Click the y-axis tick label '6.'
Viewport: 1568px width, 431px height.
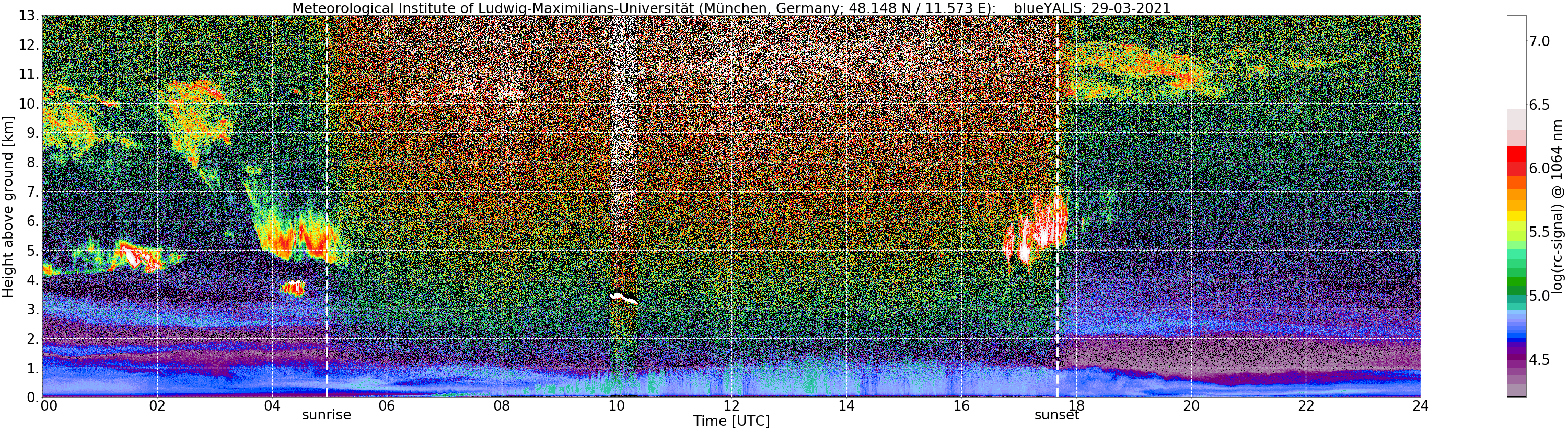tap(33, 221)
